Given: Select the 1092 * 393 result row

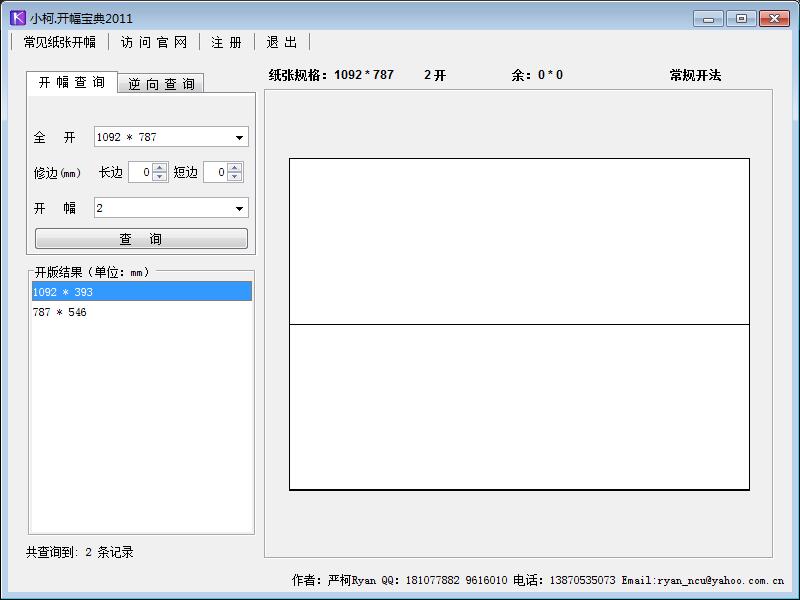Looking at the screenshot, I should pyautogui.click(x=141, y=291).
